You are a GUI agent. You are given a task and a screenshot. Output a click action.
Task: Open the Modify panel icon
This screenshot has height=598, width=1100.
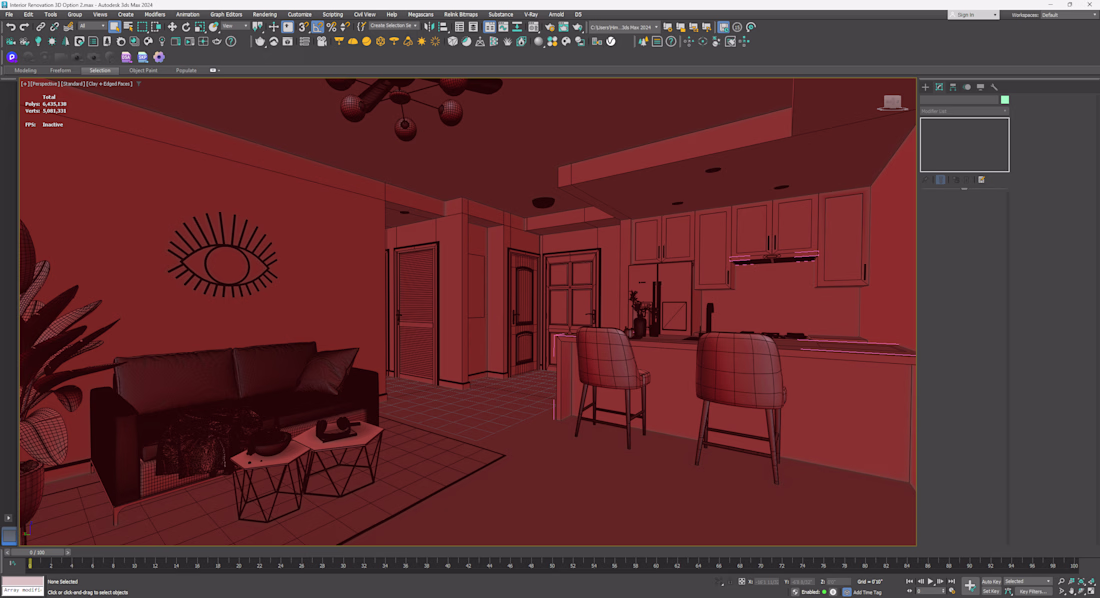(939, 87)
